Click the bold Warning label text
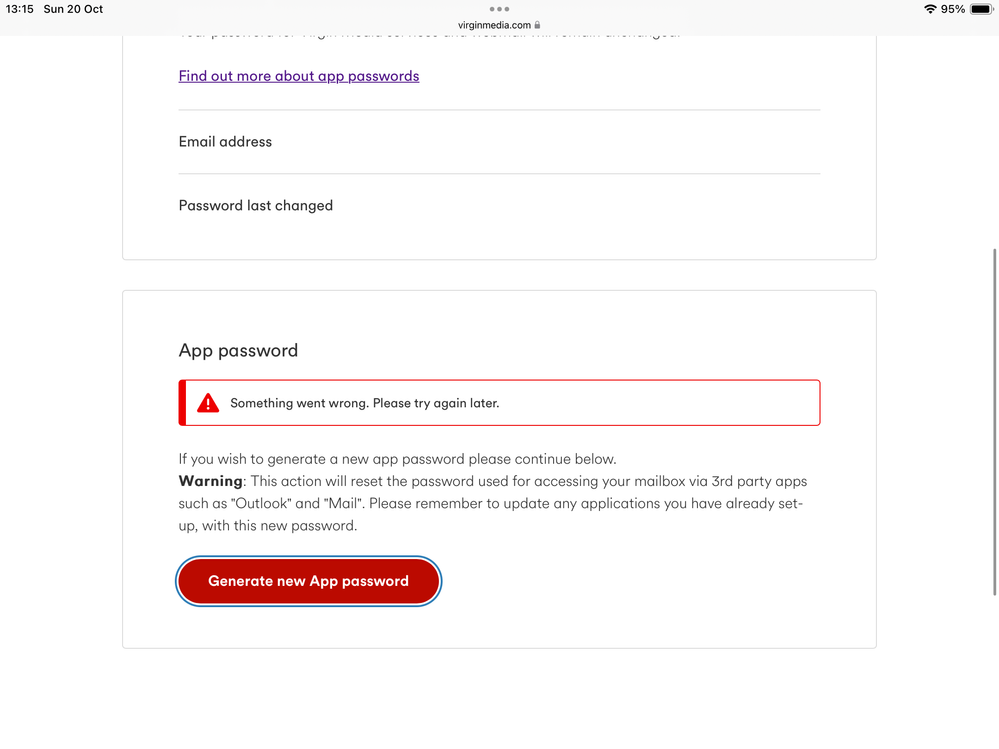999x749 pixels. (x=210, y=481)
